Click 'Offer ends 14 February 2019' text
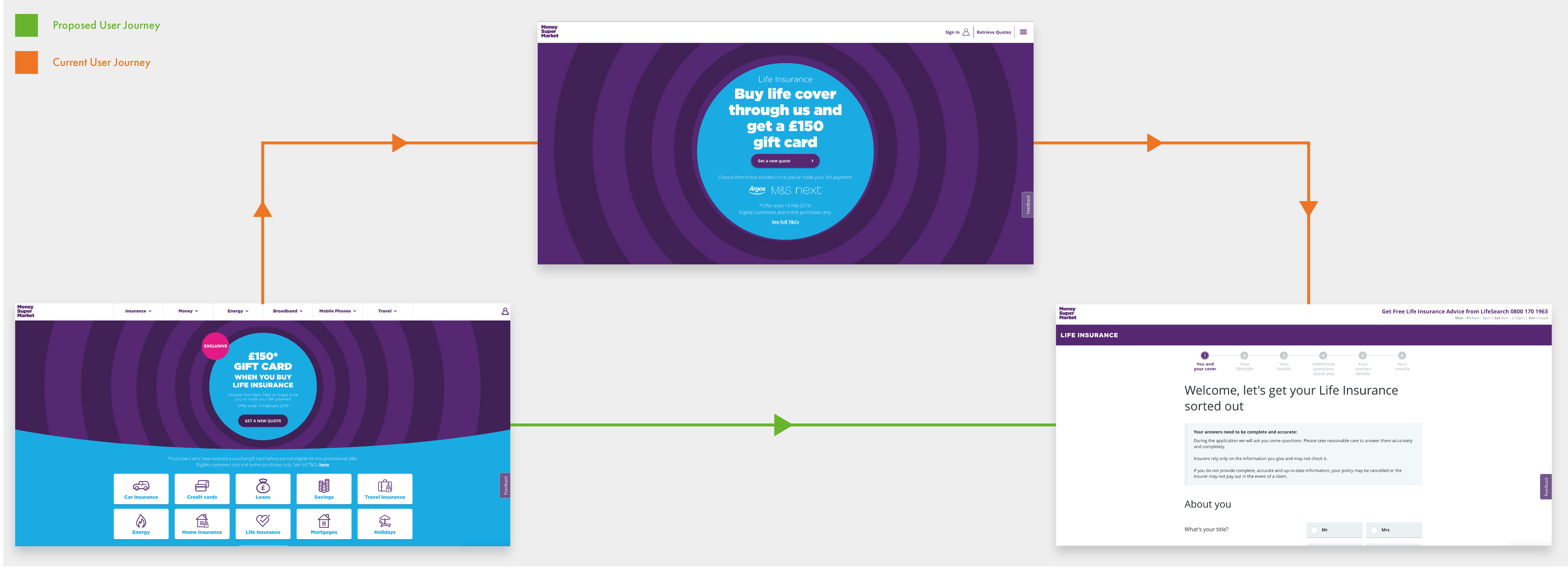 click(x=263, y=406)
